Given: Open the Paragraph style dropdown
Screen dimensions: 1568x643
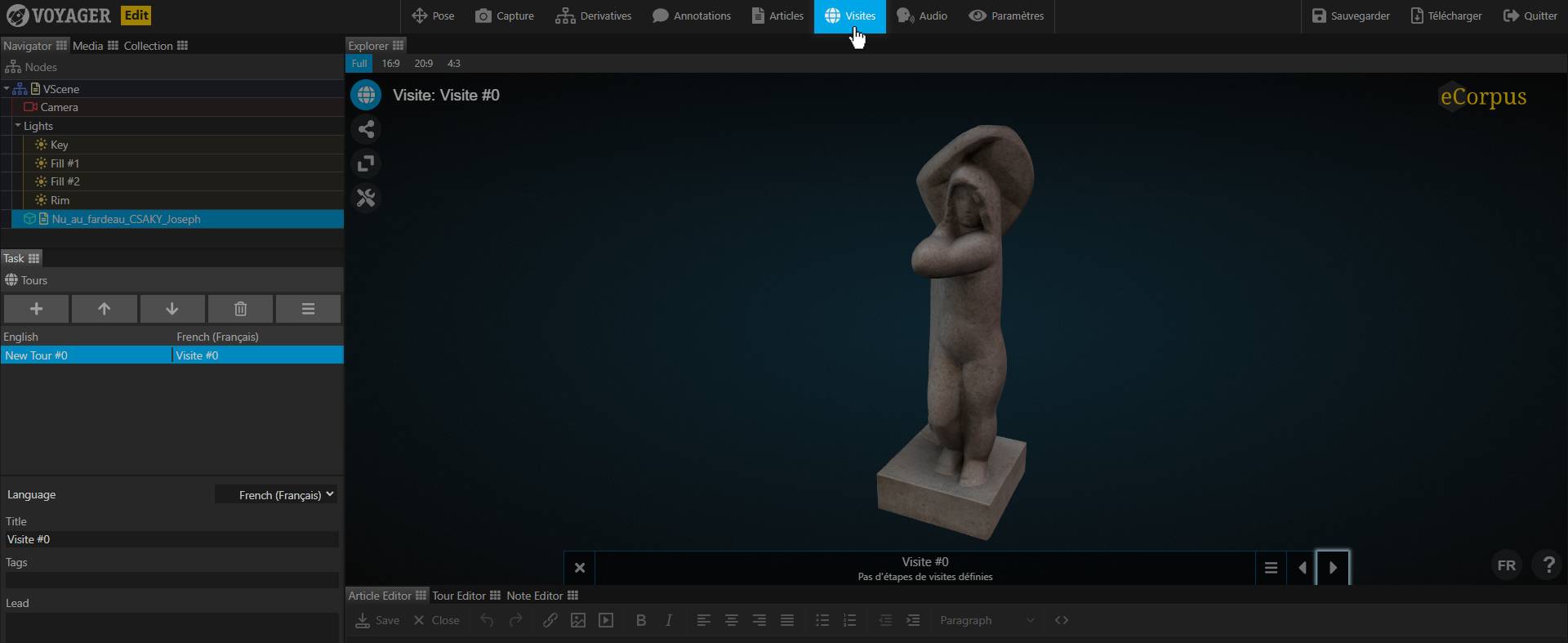Looking at the screenshot, I should [x=987, y=620].
